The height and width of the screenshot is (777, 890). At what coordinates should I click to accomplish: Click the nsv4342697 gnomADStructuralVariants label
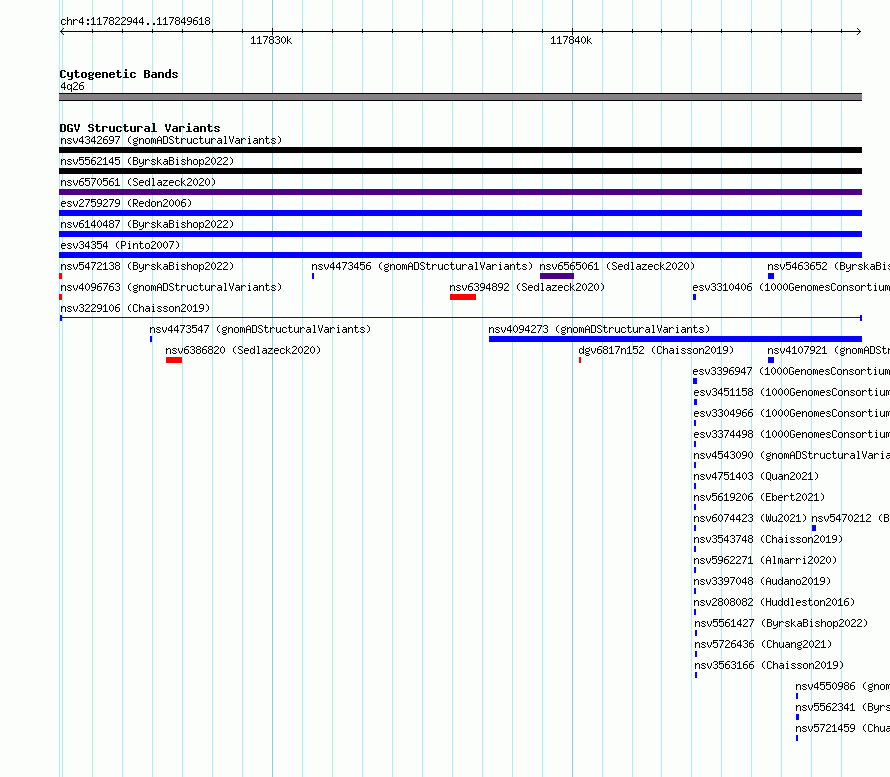click(x=171, y=140)
